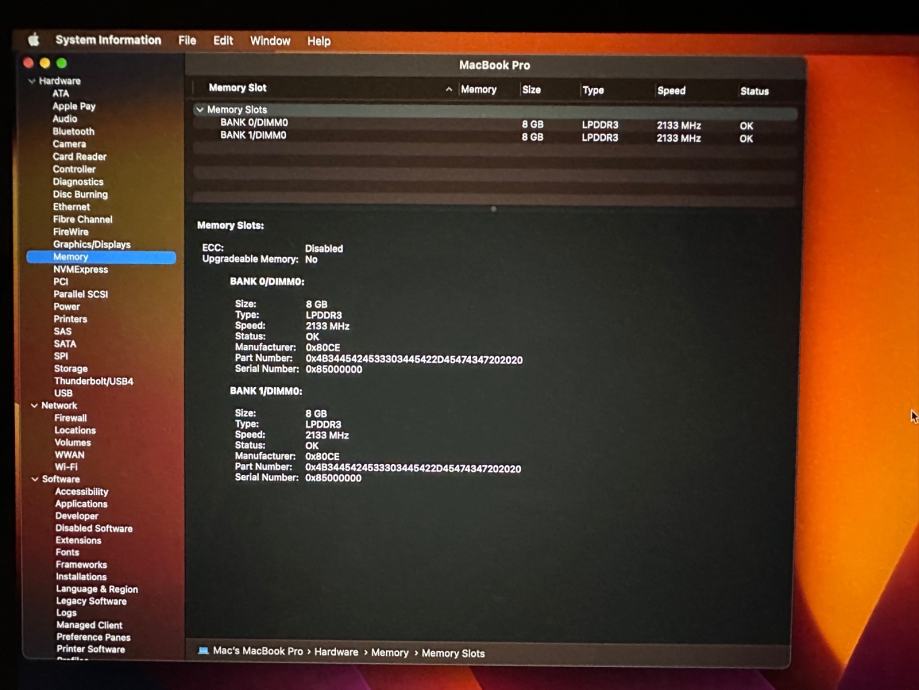Select Bluetooth in the sidebar
The image size is (919, 690).
tap(73, 131)
